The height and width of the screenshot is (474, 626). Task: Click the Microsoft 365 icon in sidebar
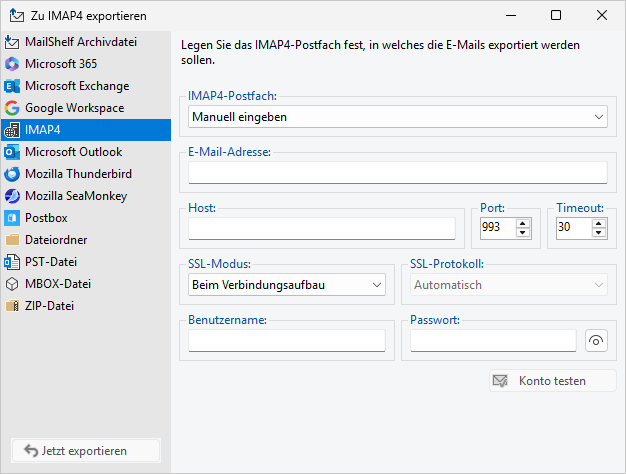click(x=12, y=64)
